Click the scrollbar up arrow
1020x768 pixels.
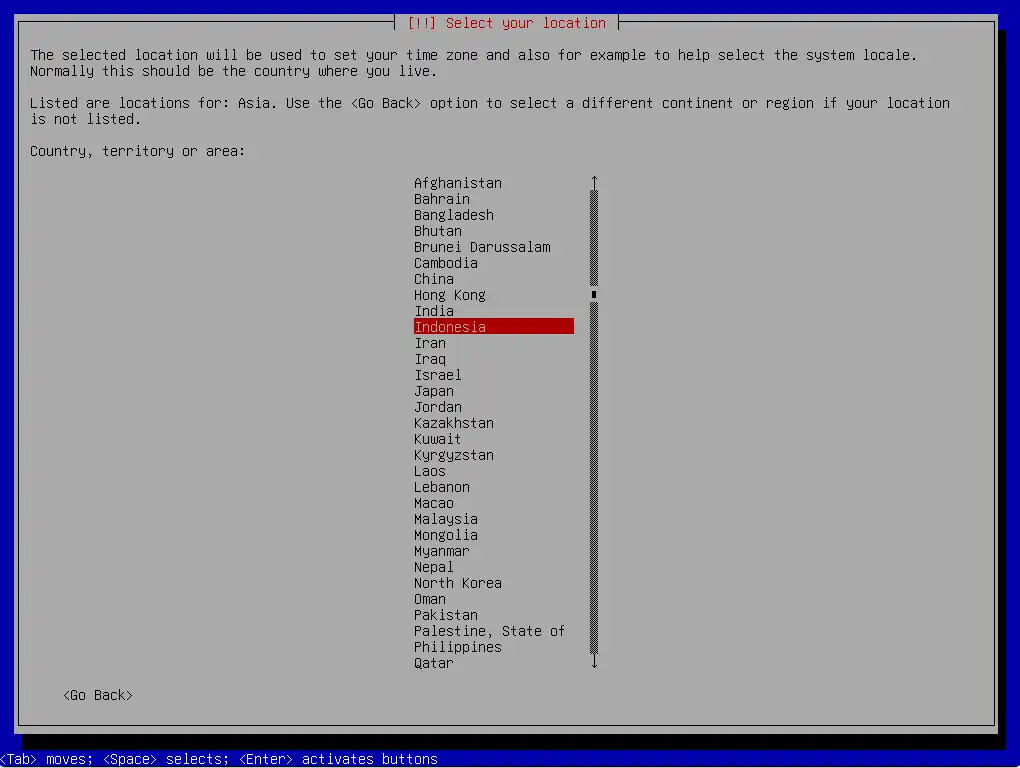(594, 182)
